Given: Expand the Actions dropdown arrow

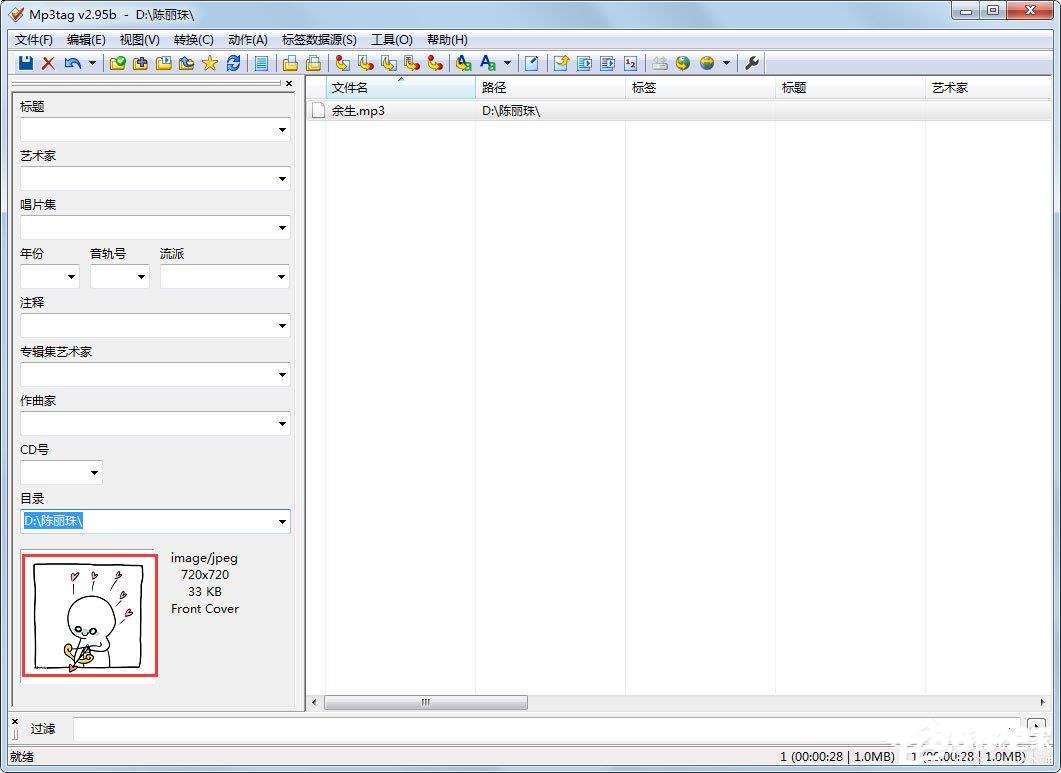Looking at the screenshot, I should click(507, 63).
